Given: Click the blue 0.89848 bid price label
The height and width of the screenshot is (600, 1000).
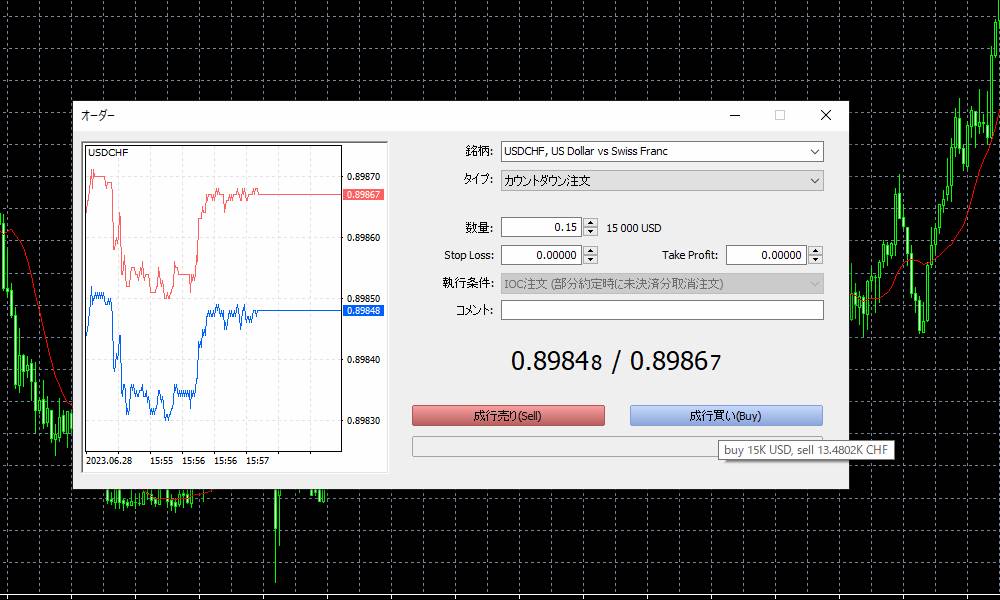Looking at the screenshot, I should tap(362, 311).
